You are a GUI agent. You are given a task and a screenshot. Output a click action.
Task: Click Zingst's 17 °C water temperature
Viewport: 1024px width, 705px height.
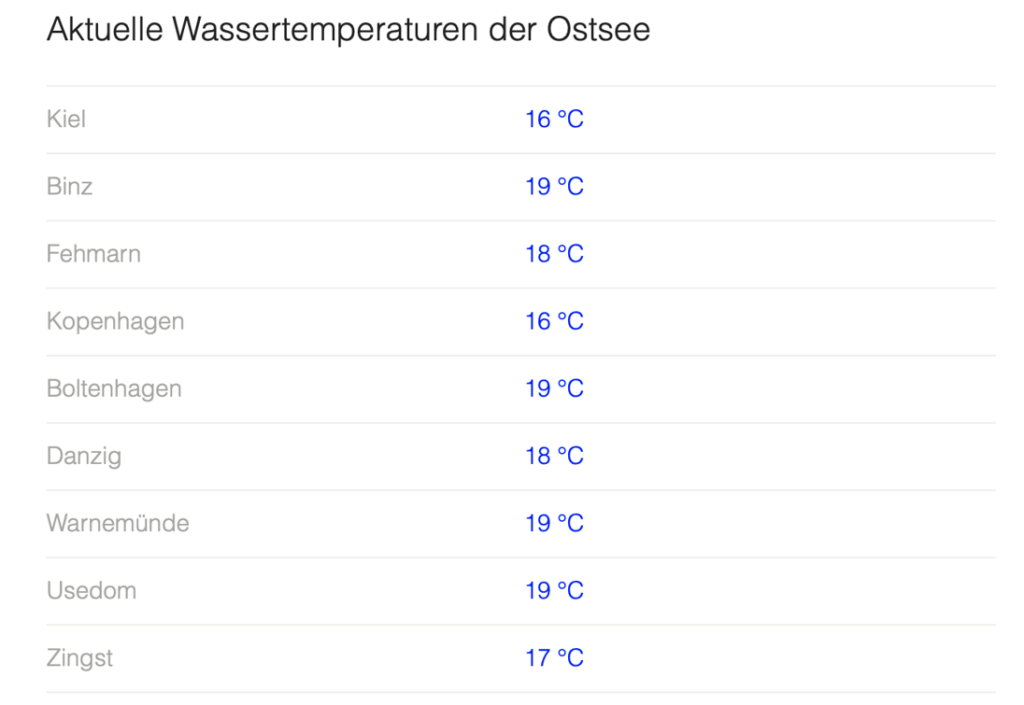[554, 657]
